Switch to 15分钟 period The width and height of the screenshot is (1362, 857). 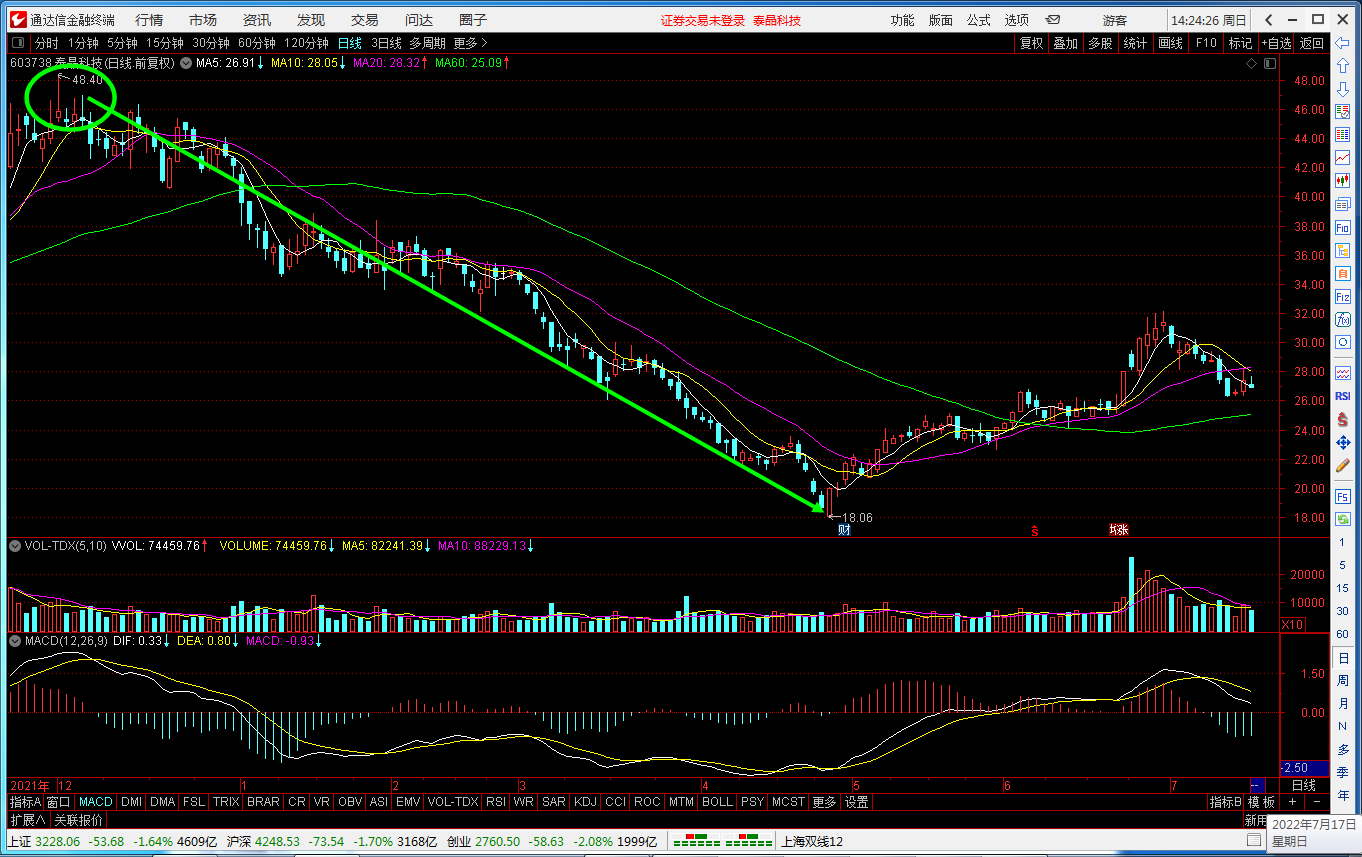(165, 43)
